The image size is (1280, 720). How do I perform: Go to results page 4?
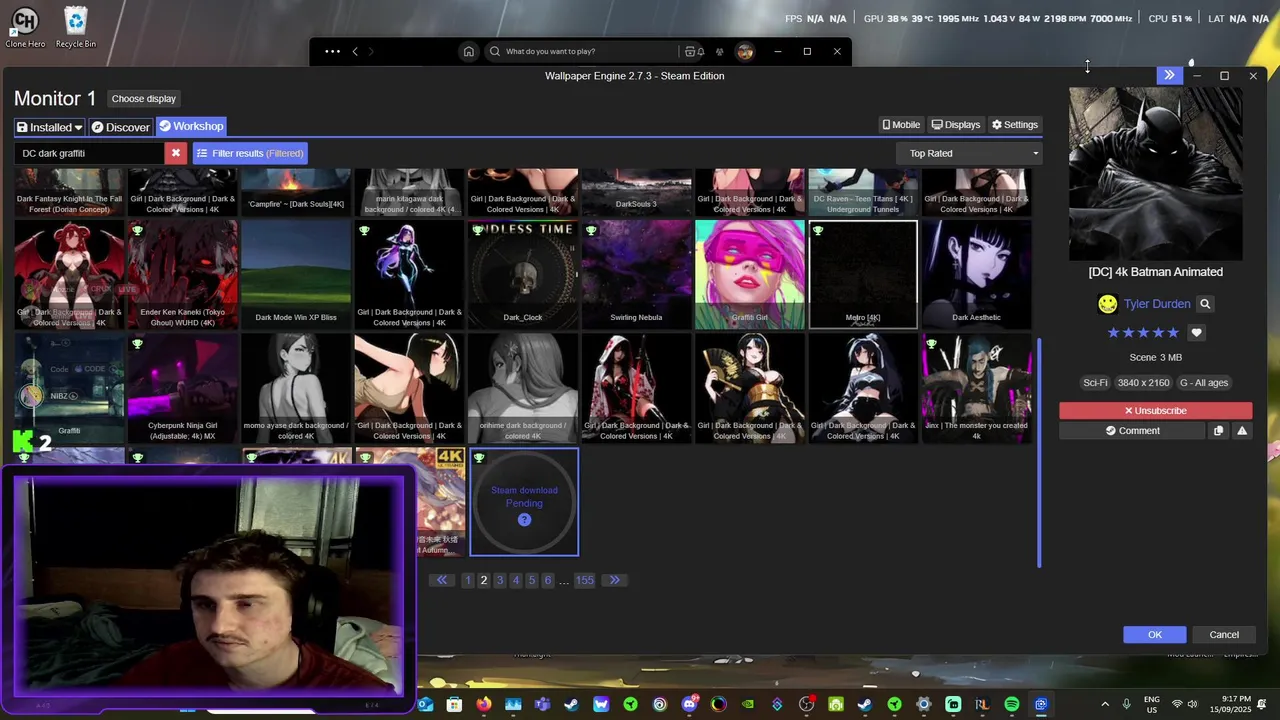[516, 580]
